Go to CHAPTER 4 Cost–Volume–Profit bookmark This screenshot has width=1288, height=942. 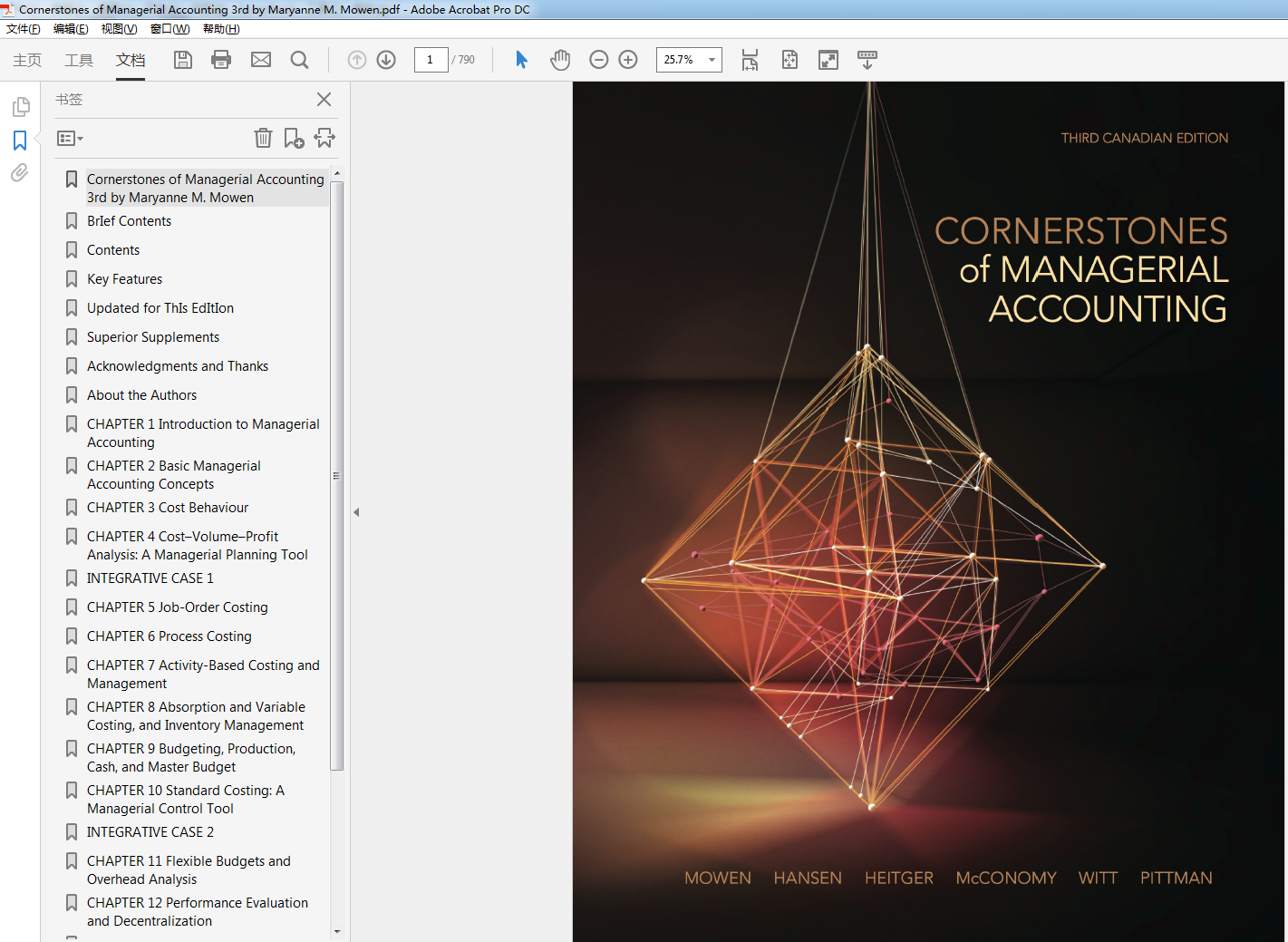tap(198, 546)
